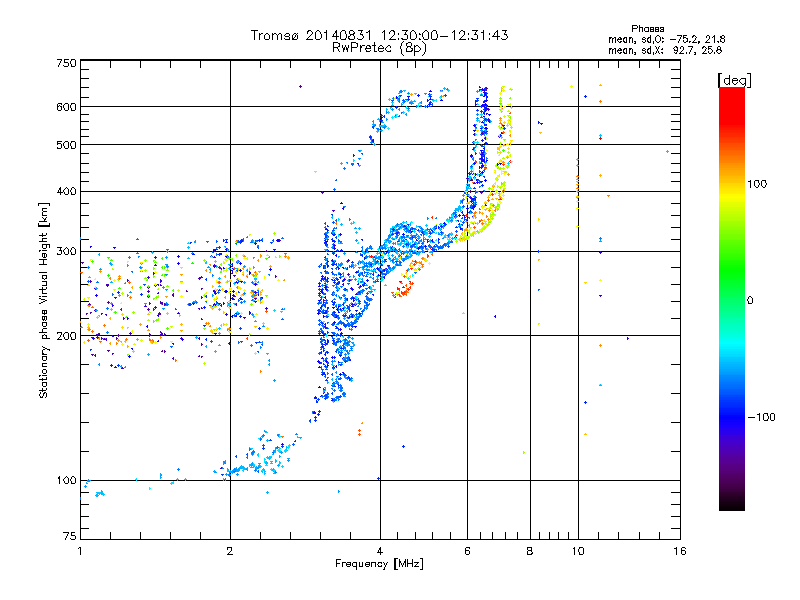The height and width of the screenshot is (600, 800).
Task: Click the plot title 'Tromsø 20140831 12:30:00-12:31:43'
Action: pos(379,35)
